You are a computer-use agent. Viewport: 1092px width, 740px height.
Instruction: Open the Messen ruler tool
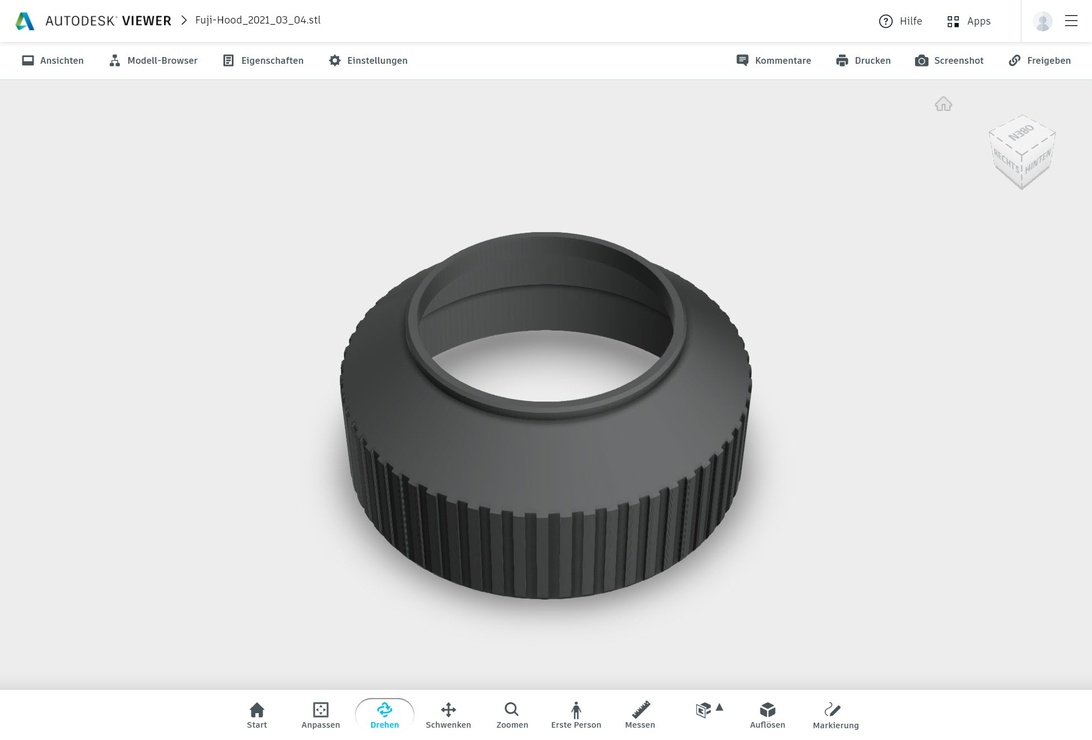640,715
